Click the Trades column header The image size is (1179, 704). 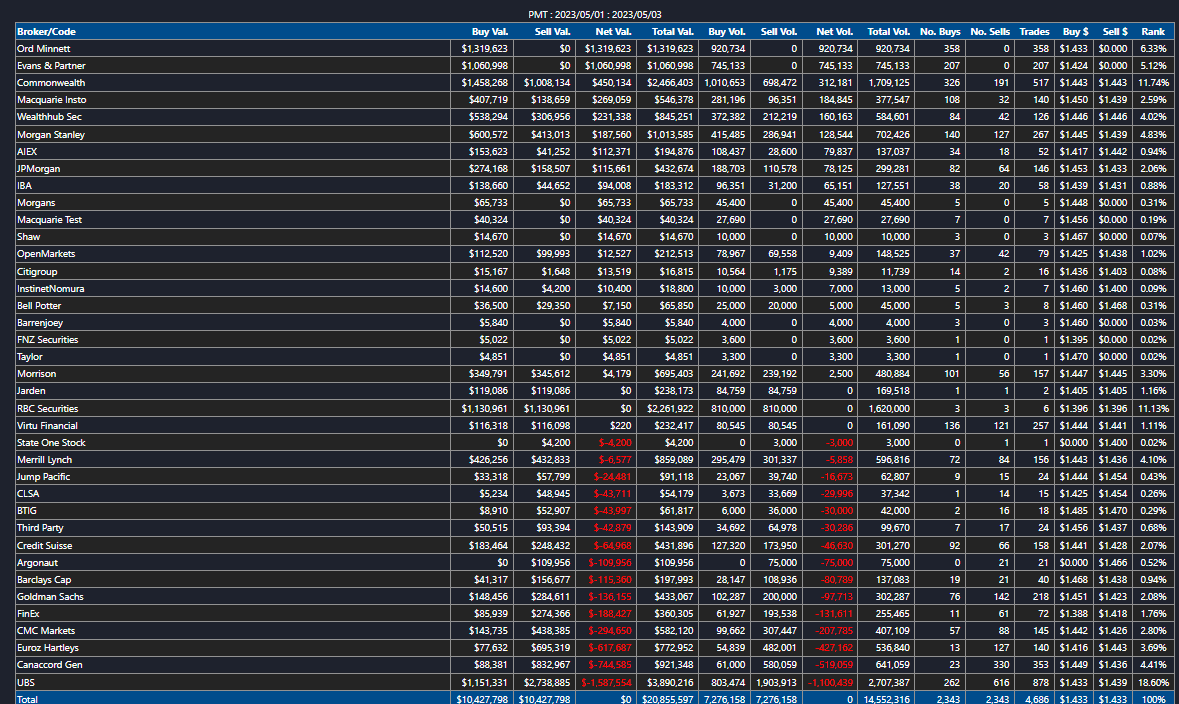tap(1034, 32)
